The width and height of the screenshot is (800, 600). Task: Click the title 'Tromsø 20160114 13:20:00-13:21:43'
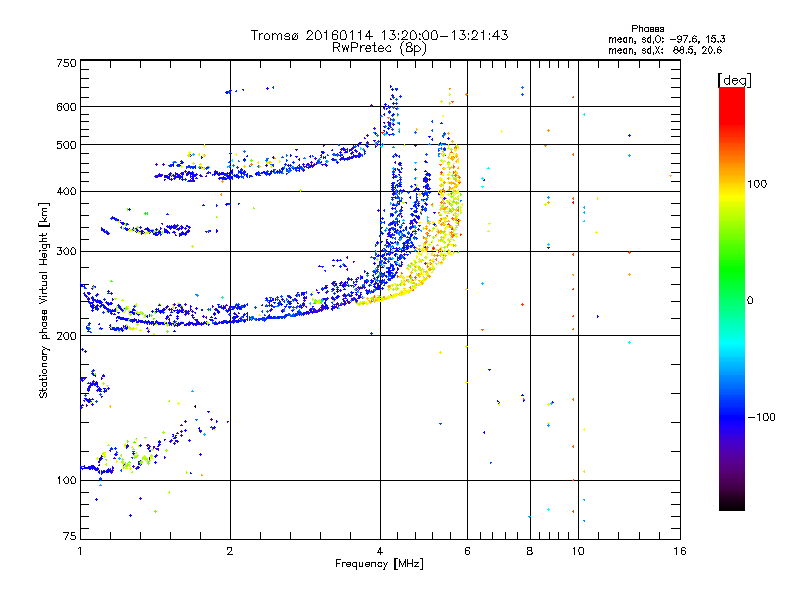point(380,35)
